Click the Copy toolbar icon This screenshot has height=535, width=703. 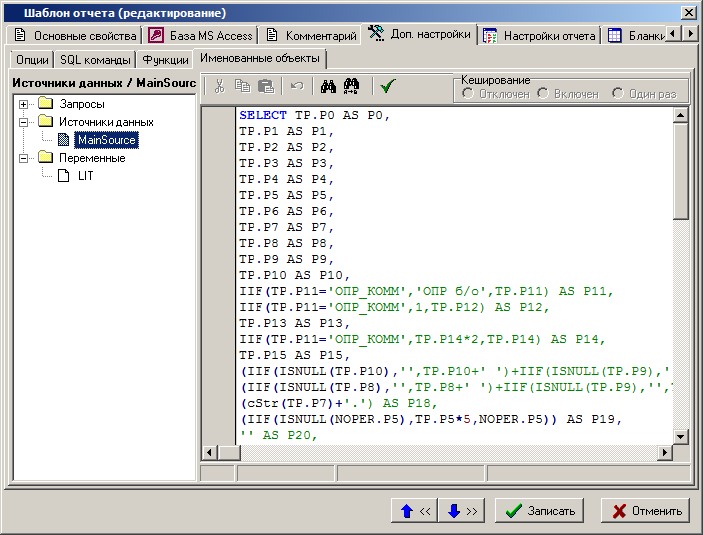[x=242, y=87]
